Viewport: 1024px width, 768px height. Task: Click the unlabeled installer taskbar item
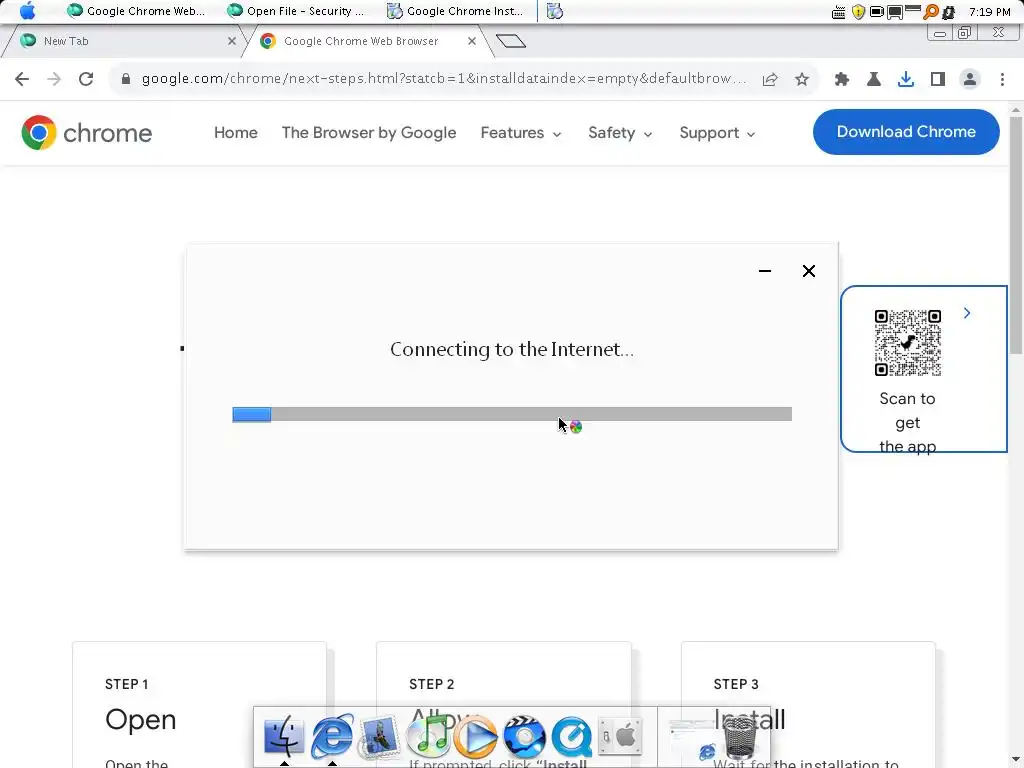pyautogui.click(x=554, y=11)
